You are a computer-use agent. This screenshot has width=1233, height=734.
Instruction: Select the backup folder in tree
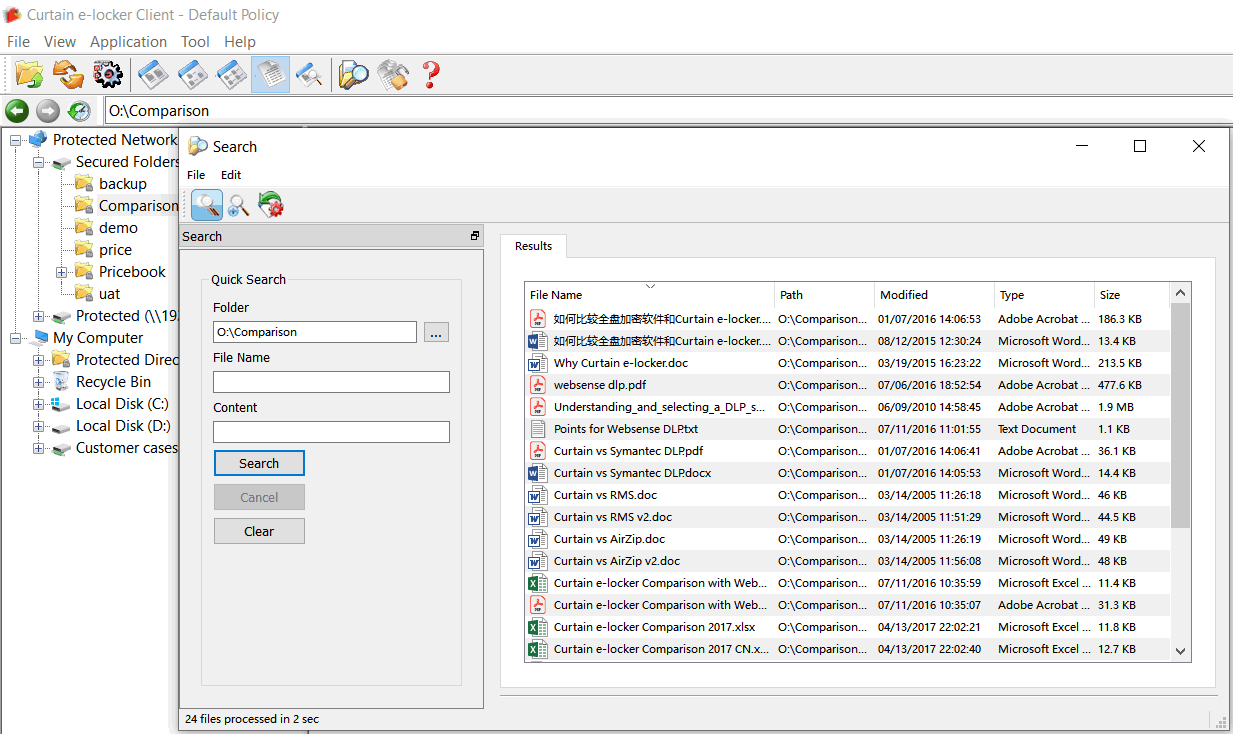click(123, 184)
